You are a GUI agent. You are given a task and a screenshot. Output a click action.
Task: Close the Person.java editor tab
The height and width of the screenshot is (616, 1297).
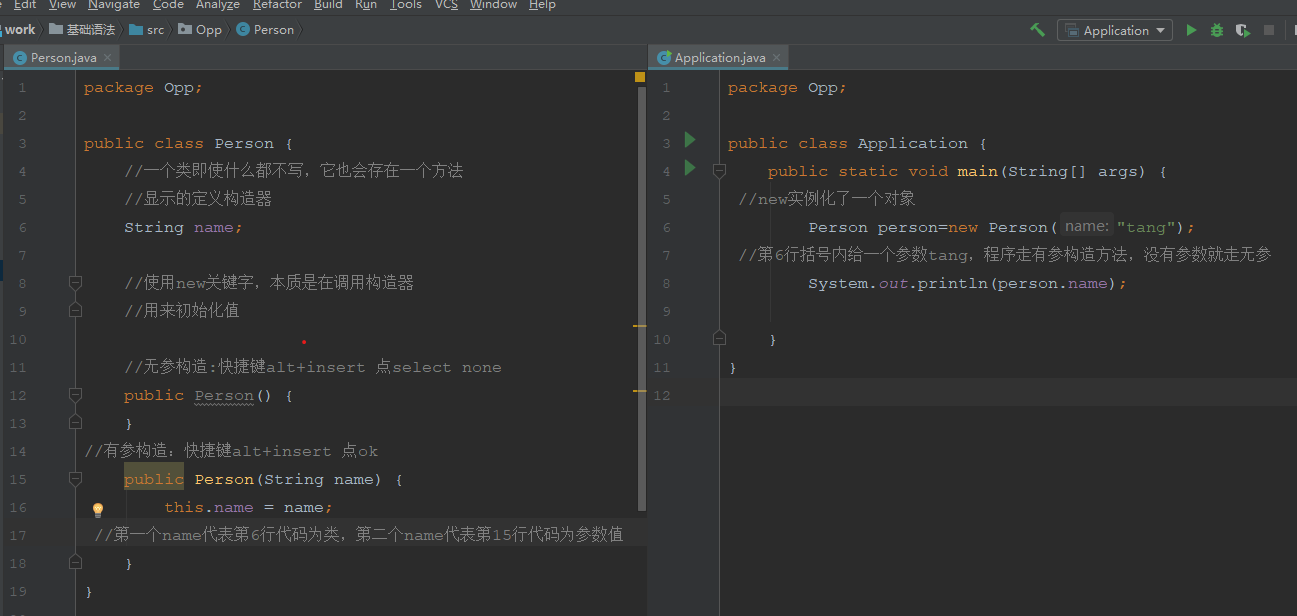tap(108, 58)
